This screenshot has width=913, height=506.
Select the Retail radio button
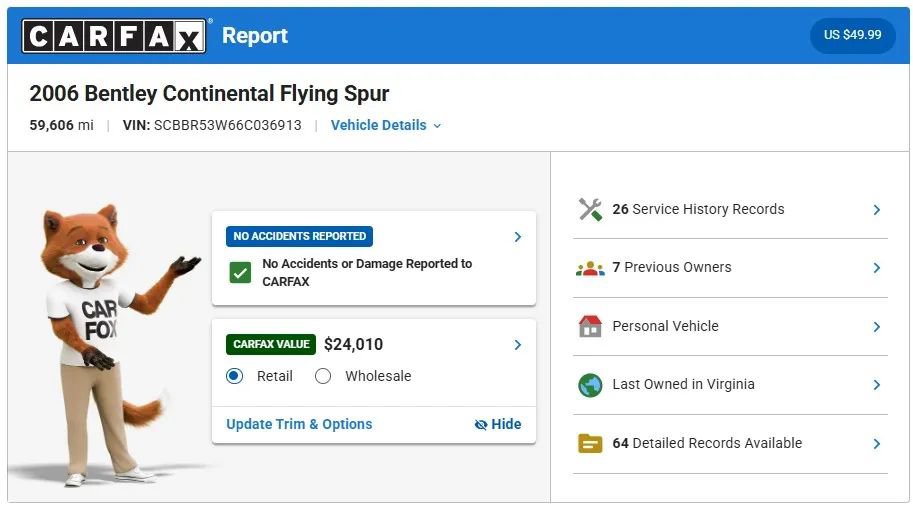(235, 376)
